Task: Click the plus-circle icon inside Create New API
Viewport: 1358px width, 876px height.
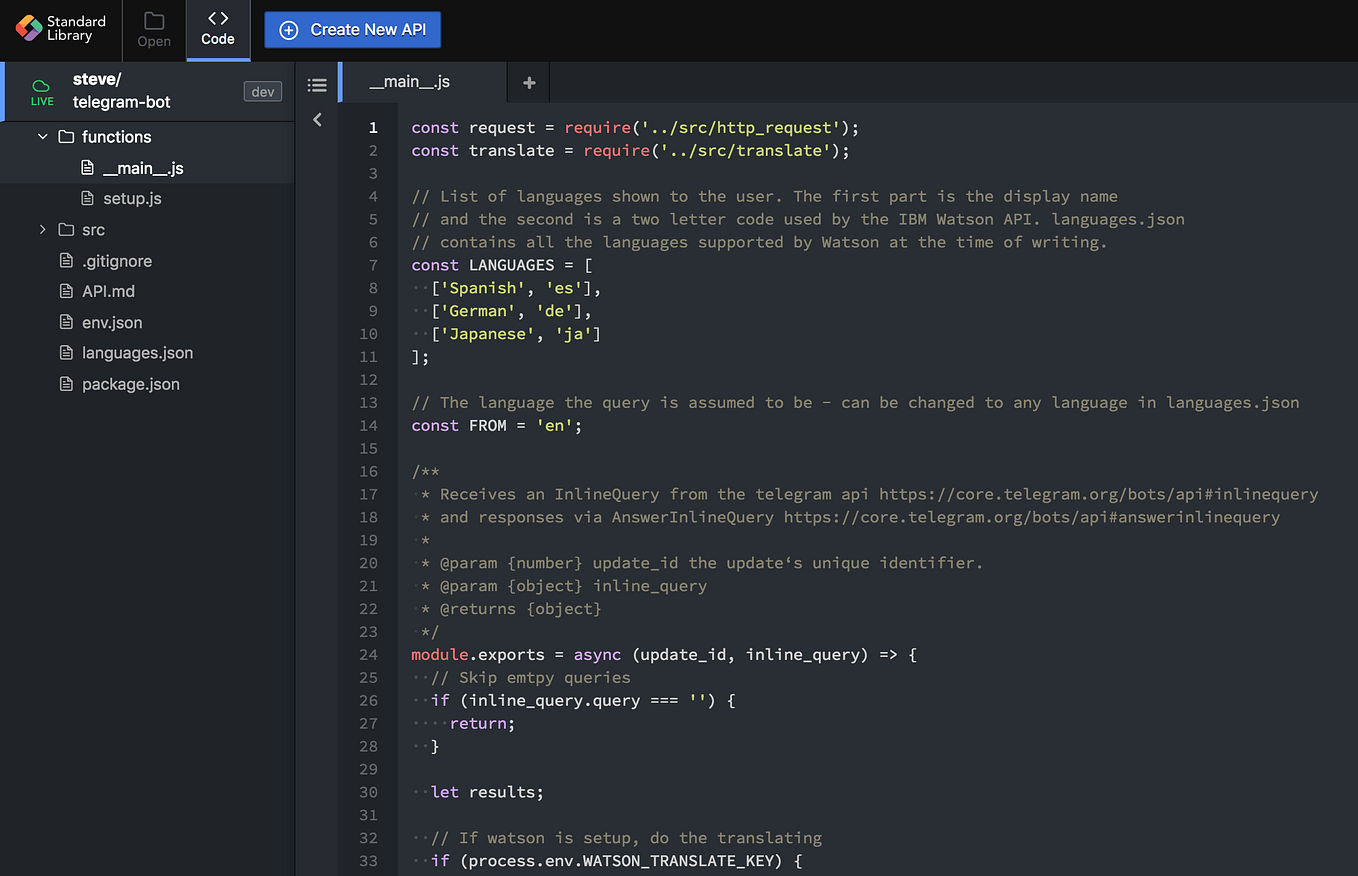Action: (288, 29)
